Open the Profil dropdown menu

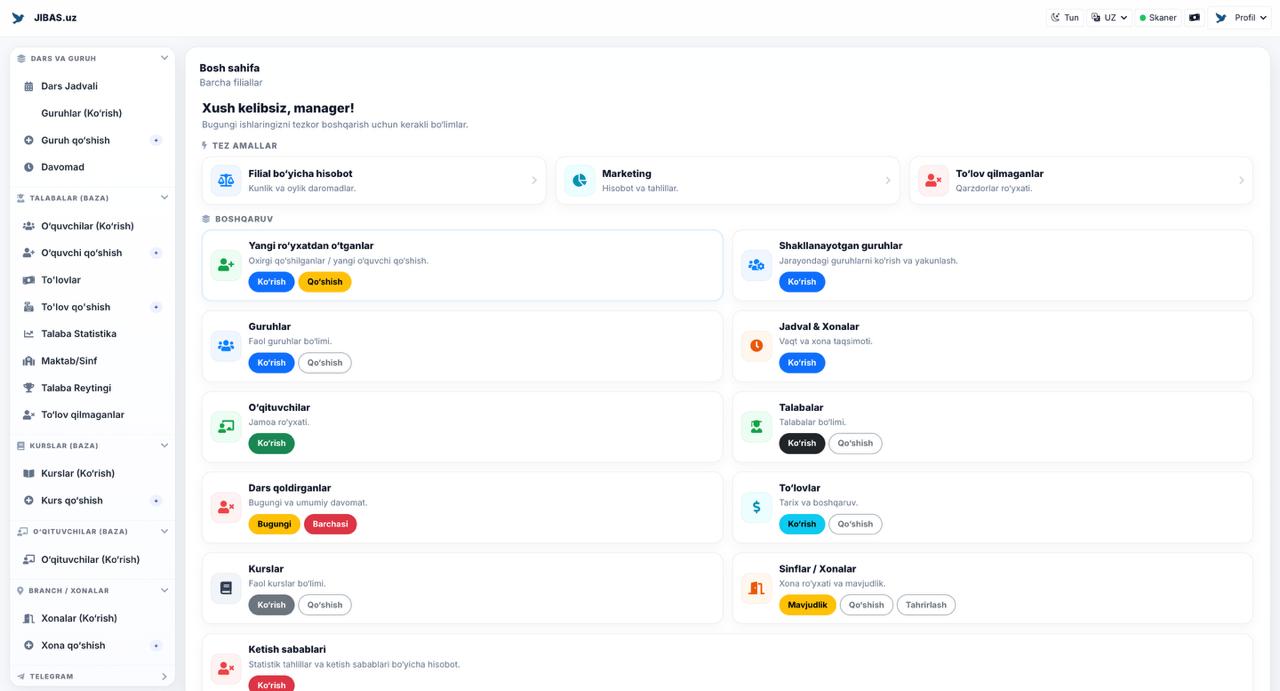(1240, 18)
